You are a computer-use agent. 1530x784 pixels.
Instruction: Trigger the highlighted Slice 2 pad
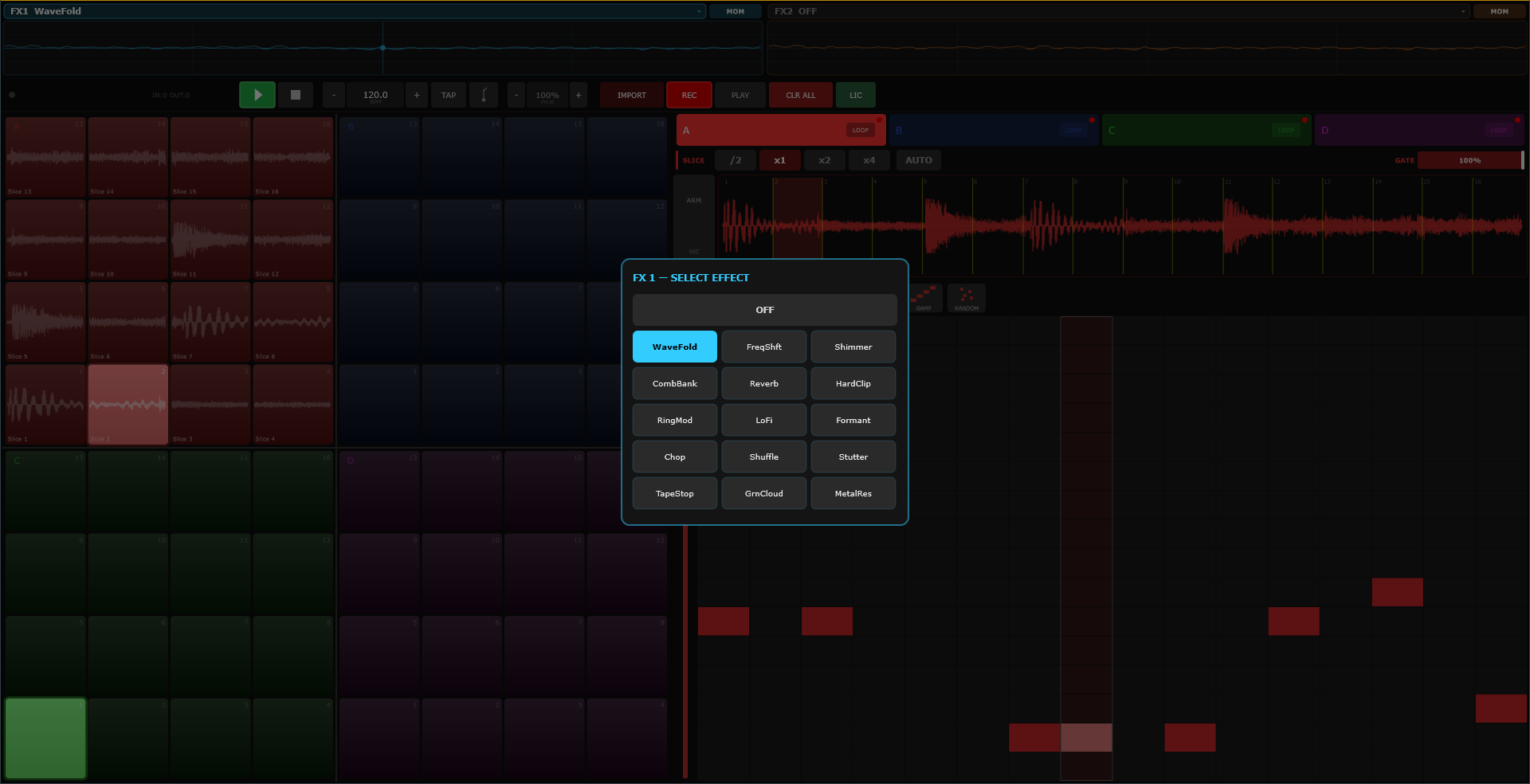point(128,404)
